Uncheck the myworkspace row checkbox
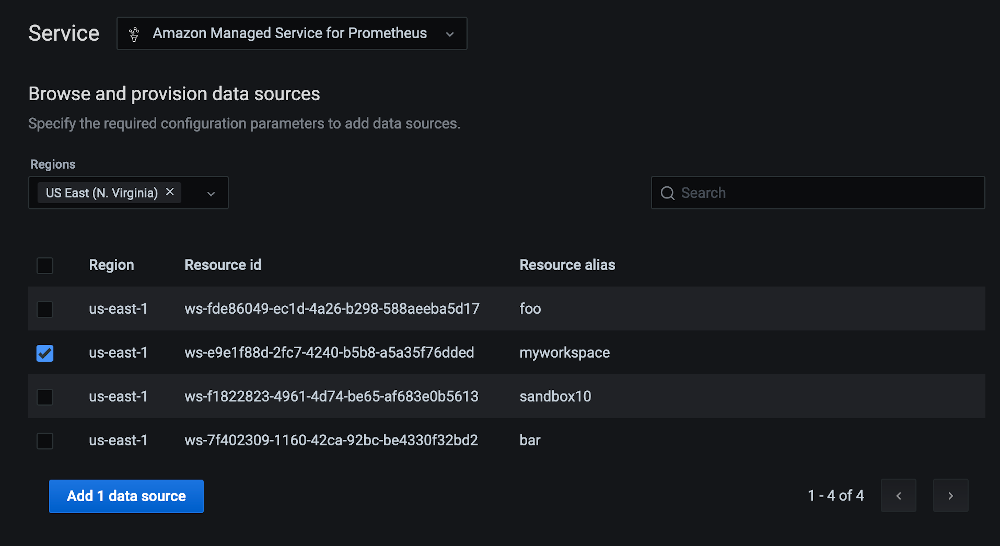Screen dimensions: 1000x546 click(45, 353)
